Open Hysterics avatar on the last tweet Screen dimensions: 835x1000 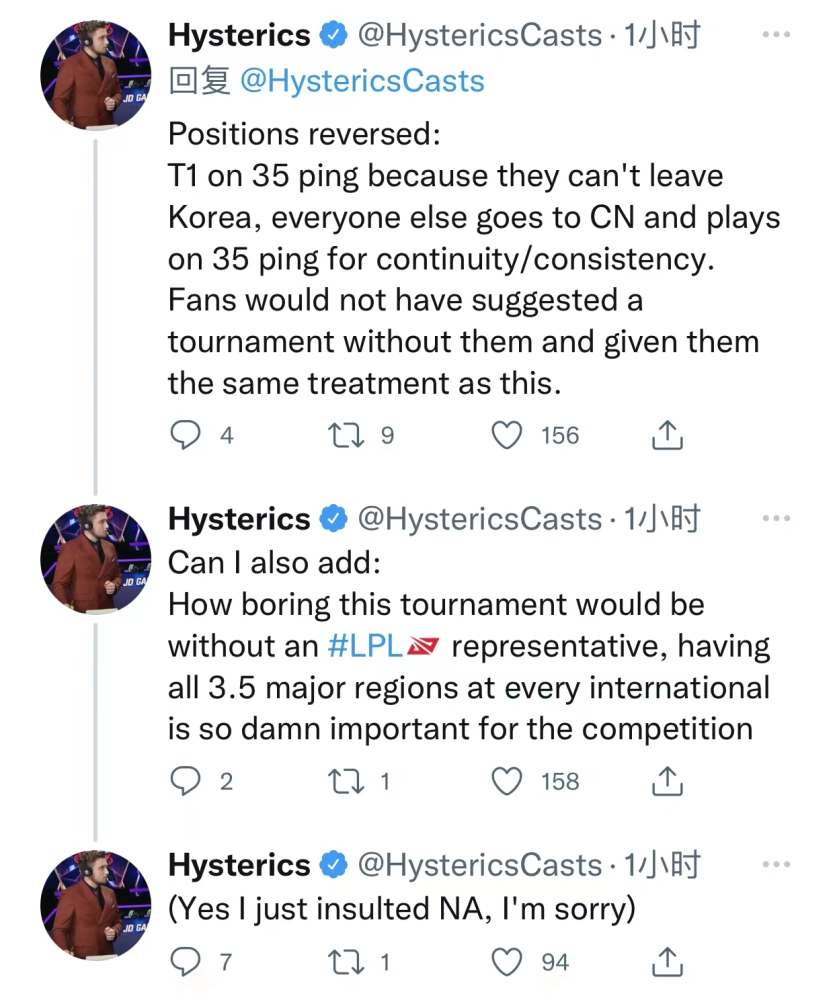click(x=95, y=905)
